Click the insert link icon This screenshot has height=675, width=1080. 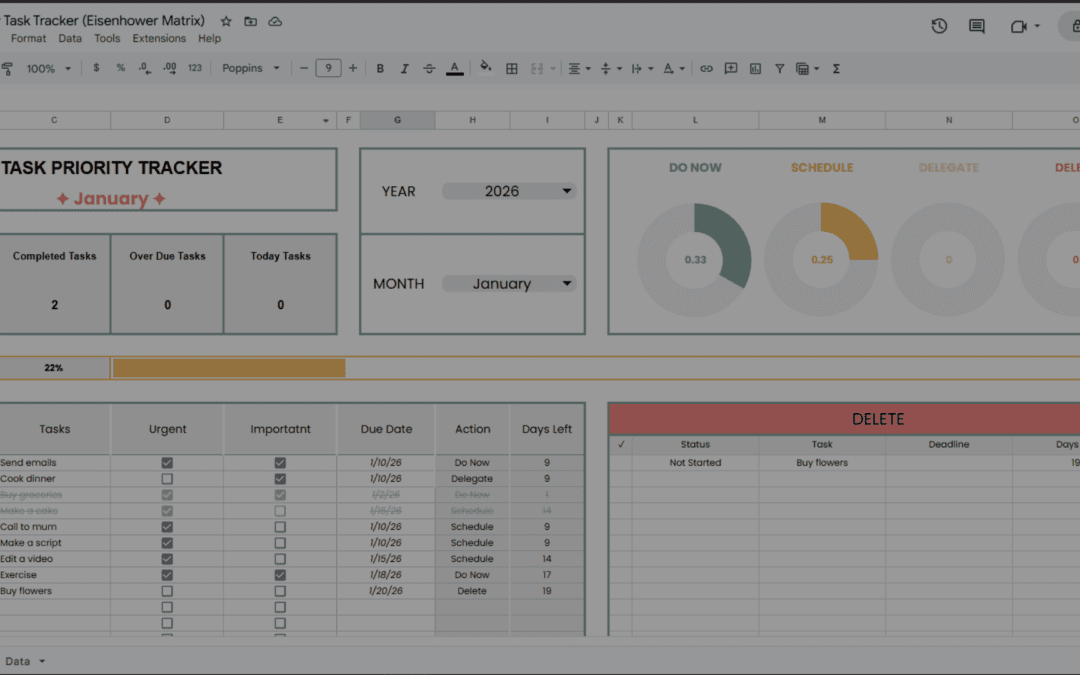[707, 68]
